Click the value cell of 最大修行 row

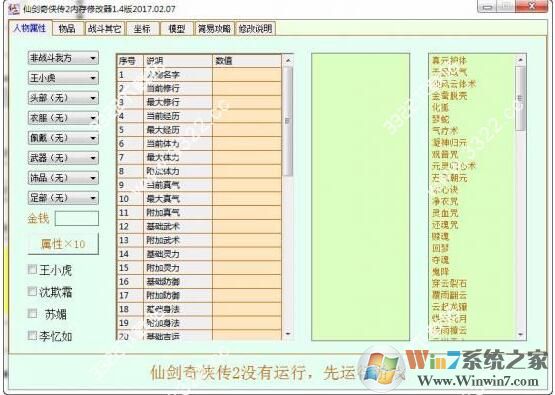click(247, 102)
